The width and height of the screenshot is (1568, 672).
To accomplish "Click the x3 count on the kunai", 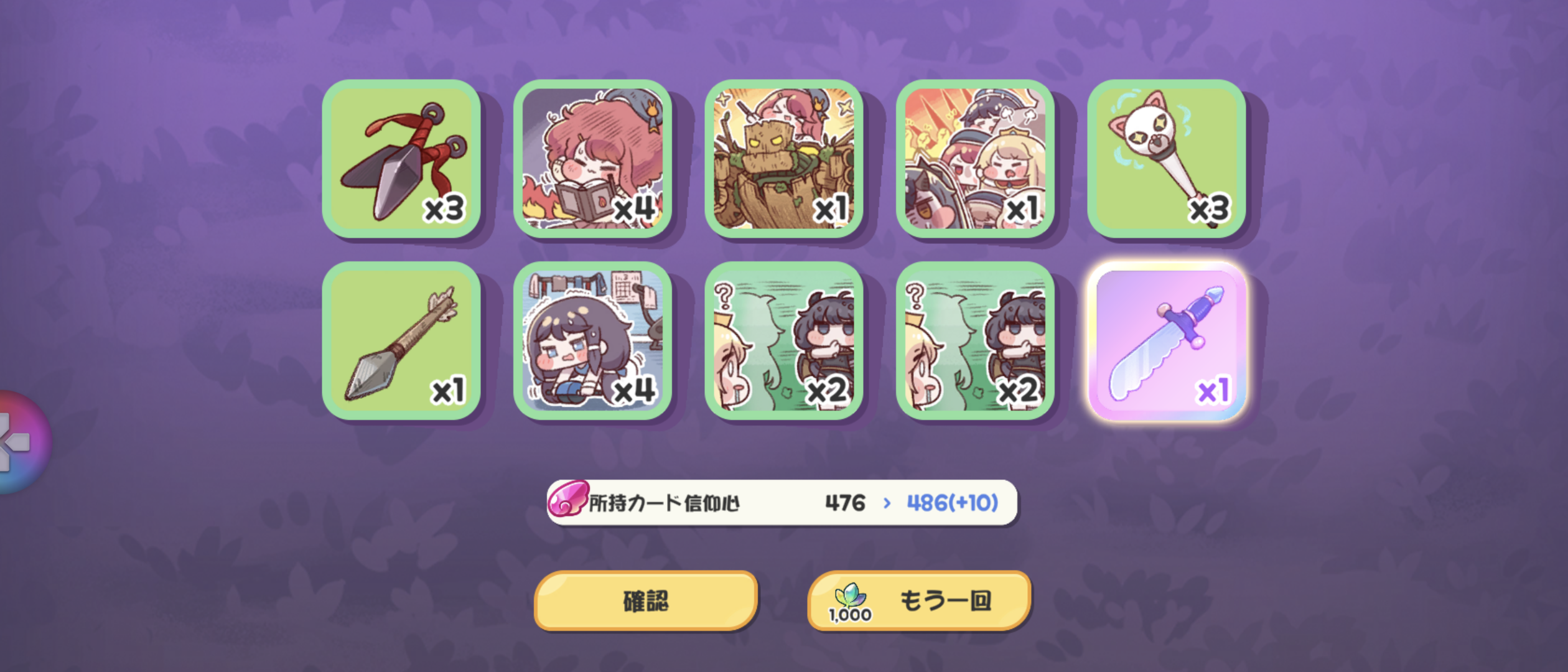I will tap(444, 208).
